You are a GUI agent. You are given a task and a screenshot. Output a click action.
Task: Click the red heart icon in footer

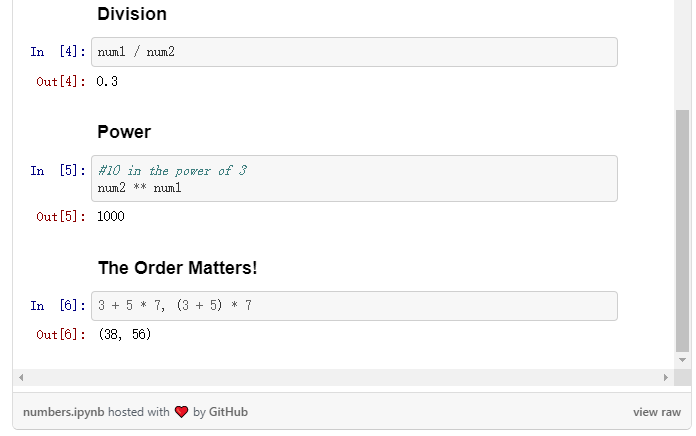coord(181,412)
